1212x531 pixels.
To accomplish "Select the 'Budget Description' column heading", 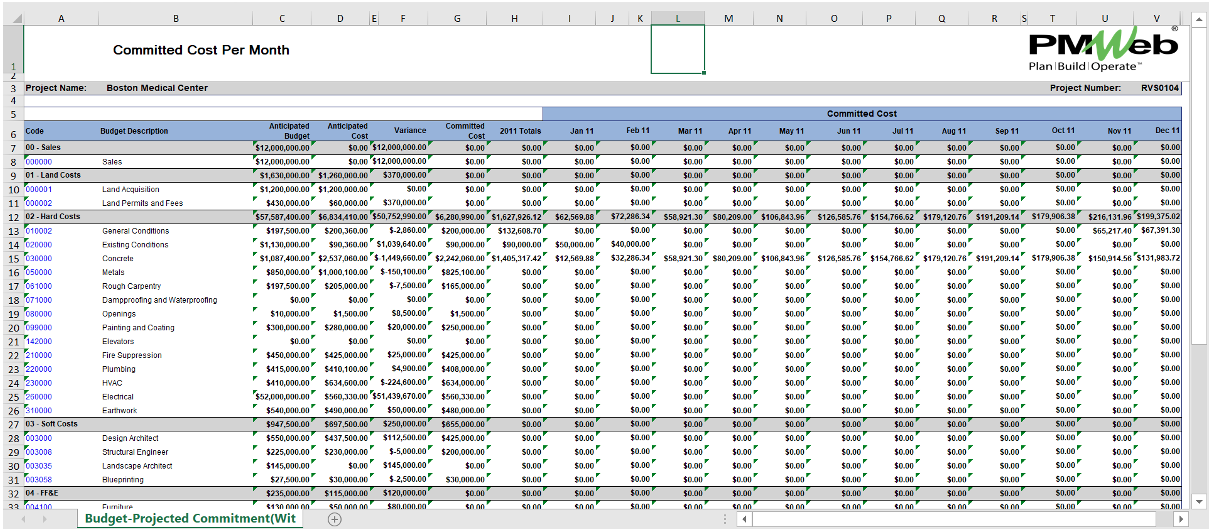I will click(134, 131).
